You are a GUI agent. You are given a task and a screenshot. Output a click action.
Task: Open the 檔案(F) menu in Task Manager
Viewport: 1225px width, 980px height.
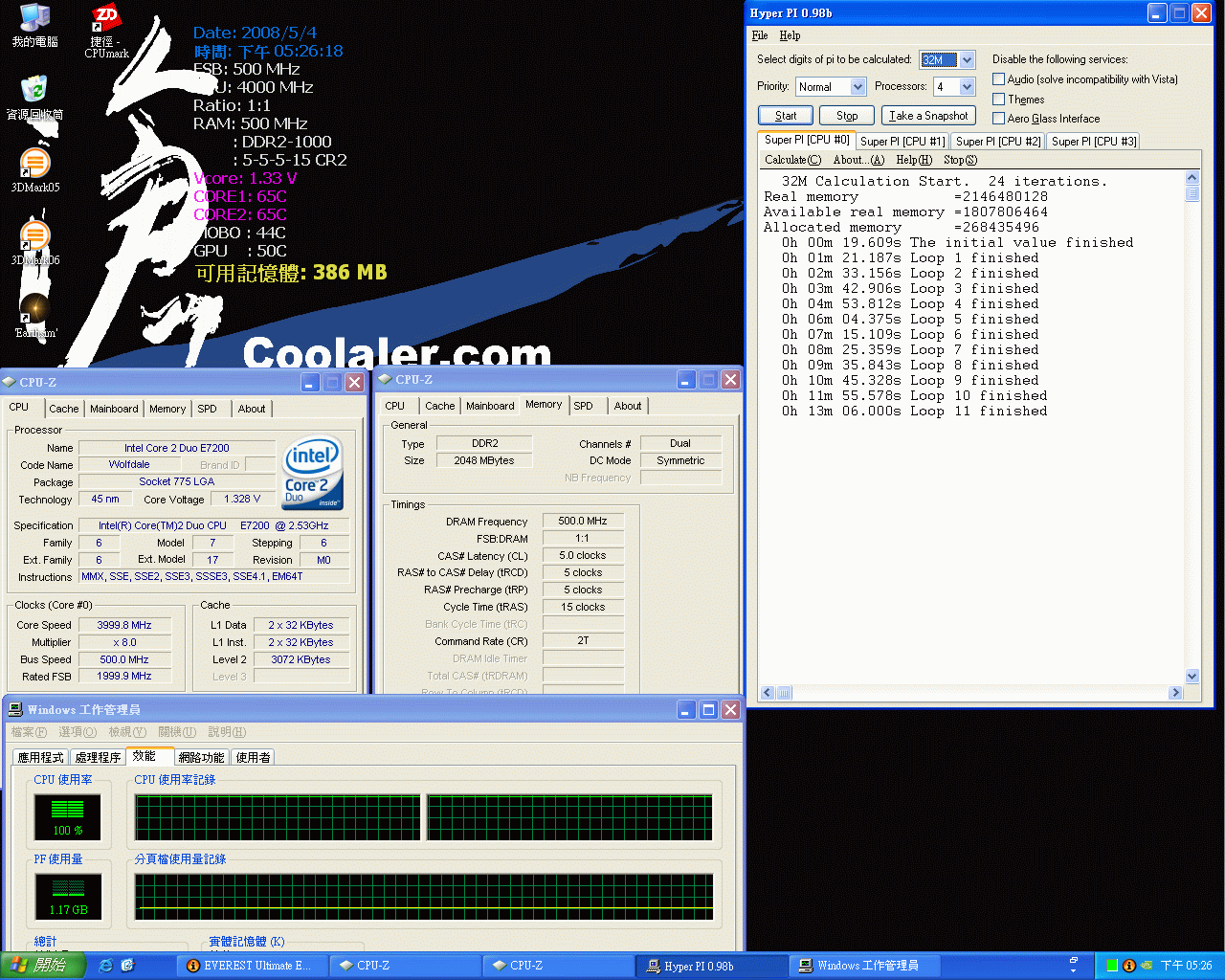(x=29, y=732)
